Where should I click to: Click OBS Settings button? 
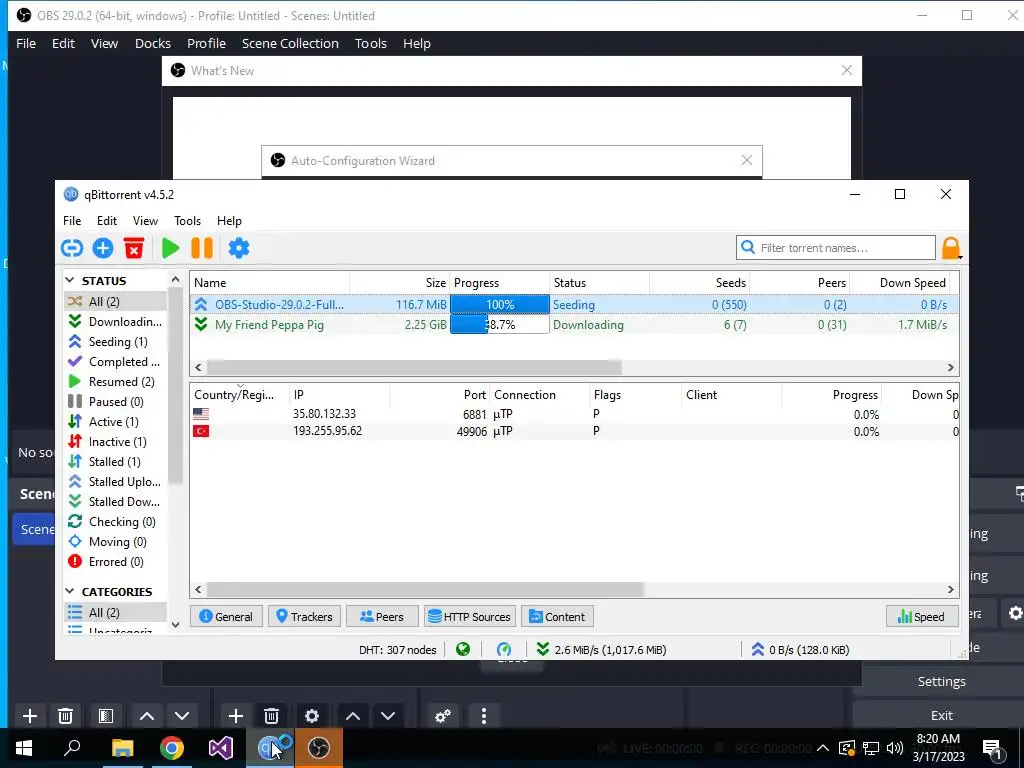tap(941, 681)
